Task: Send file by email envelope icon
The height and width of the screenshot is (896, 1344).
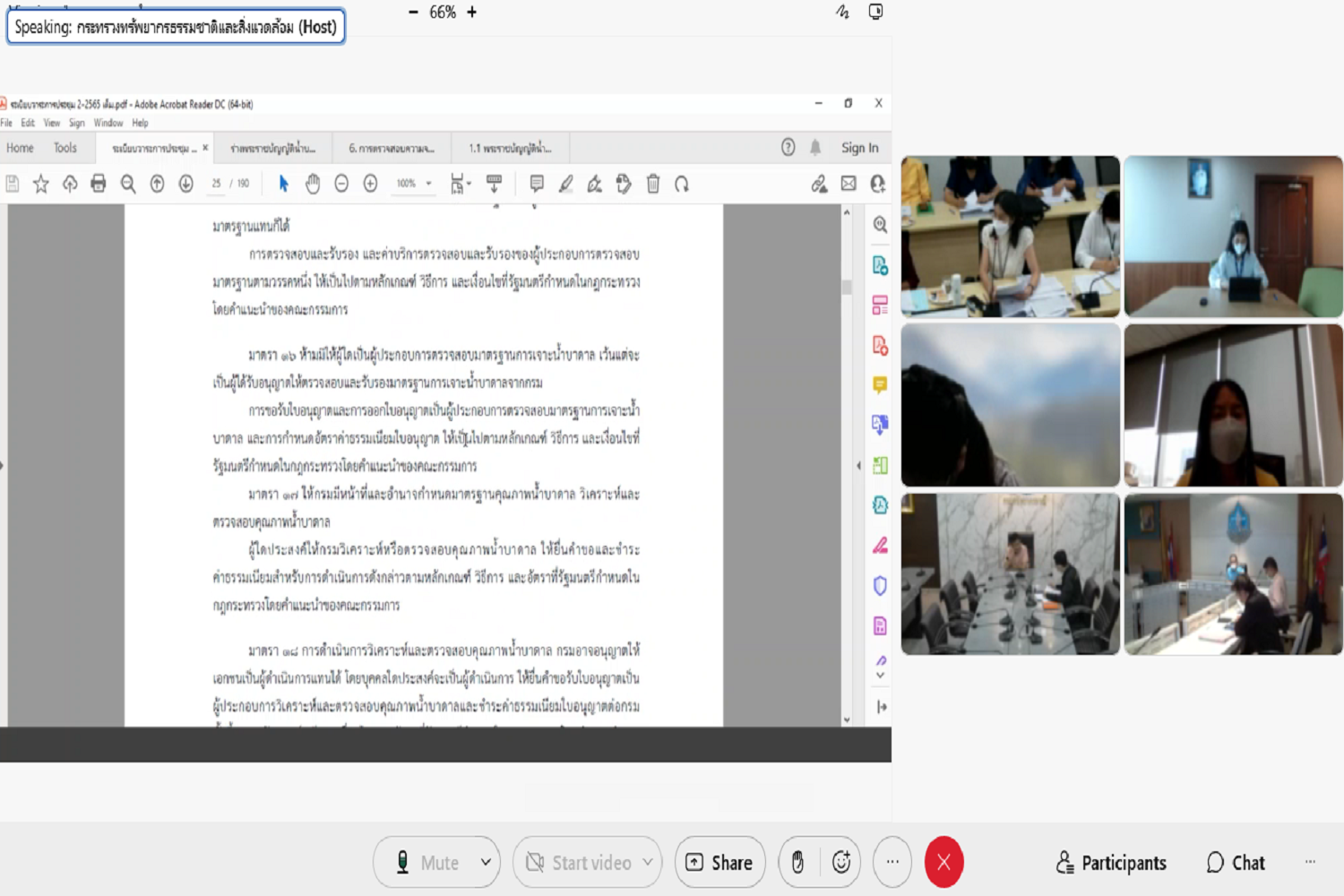Action: (x=849, y=184)
